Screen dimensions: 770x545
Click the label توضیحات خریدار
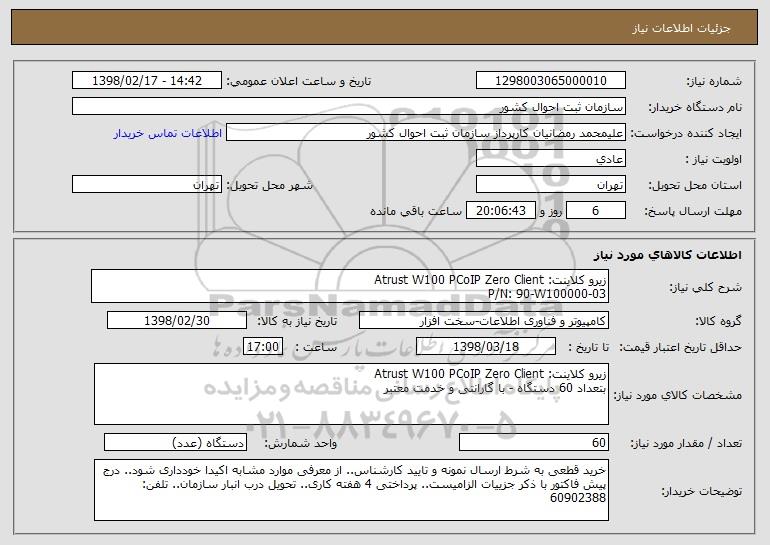pos(702,491)
